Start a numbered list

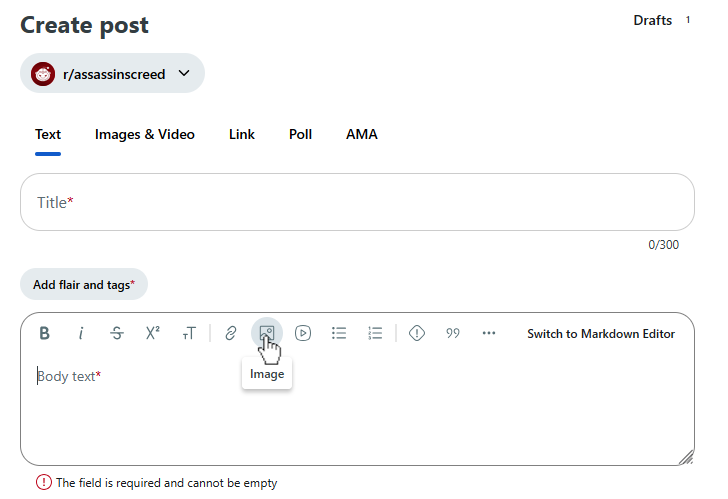pos(375,334)
